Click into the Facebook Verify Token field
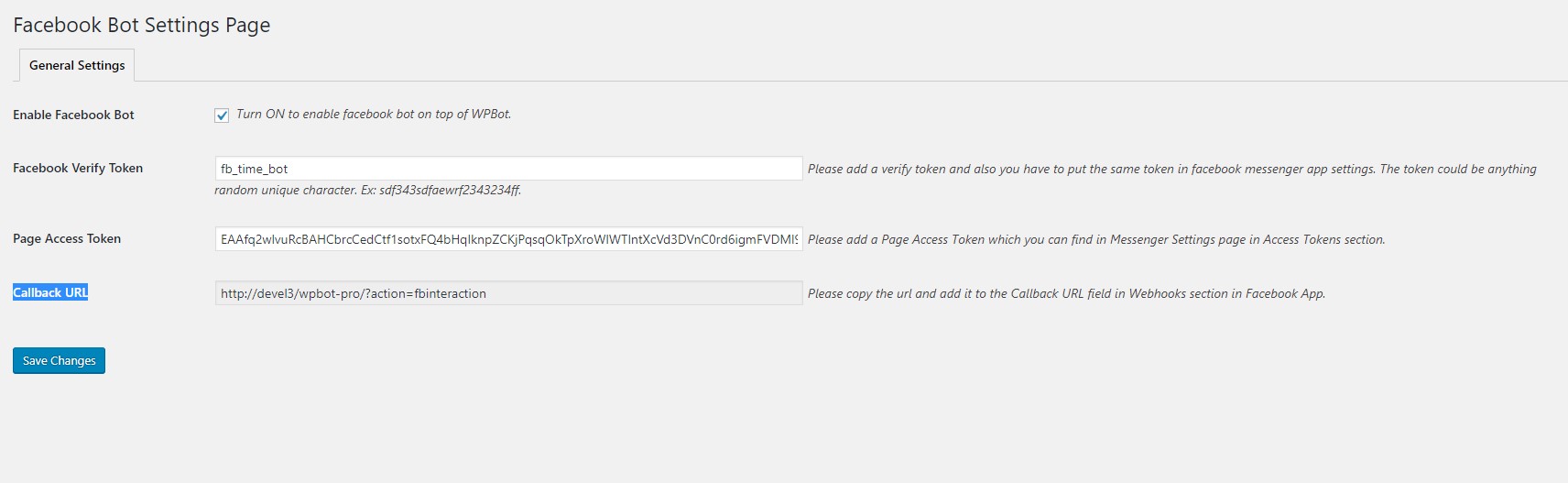 508,169
